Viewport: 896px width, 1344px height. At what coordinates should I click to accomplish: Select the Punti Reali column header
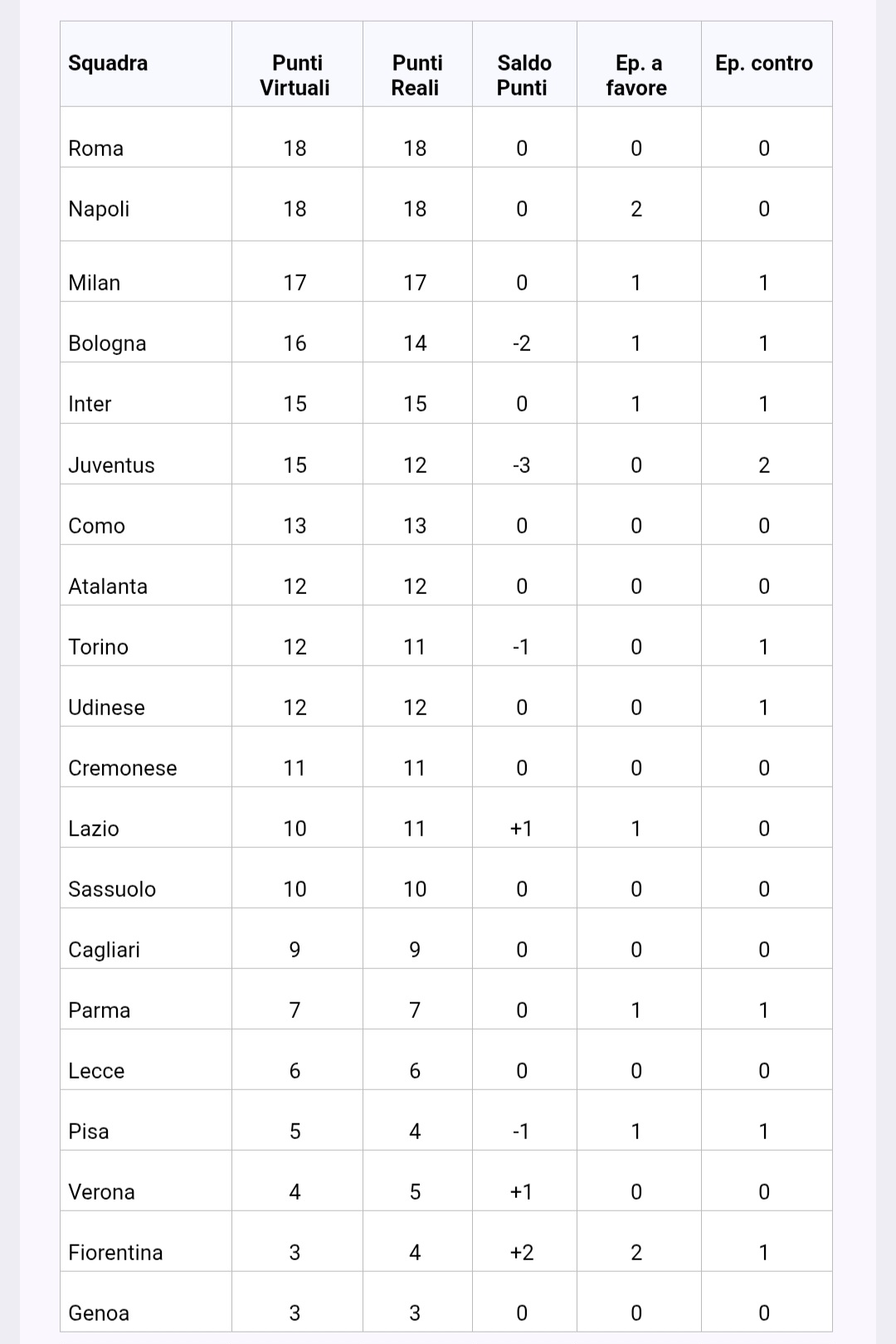(x=416, y=75)
